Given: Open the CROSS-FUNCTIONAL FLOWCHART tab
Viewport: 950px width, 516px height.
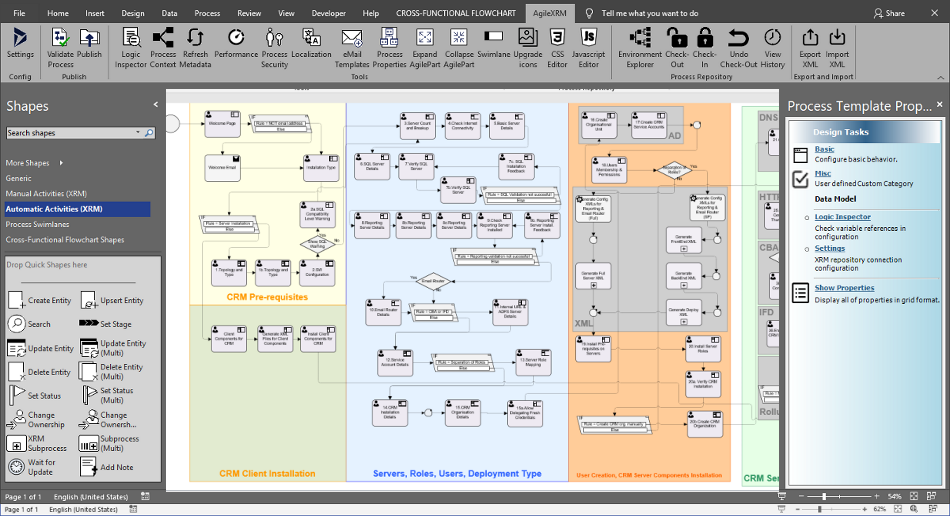Looking at the screenshot, I should (456, 13).
